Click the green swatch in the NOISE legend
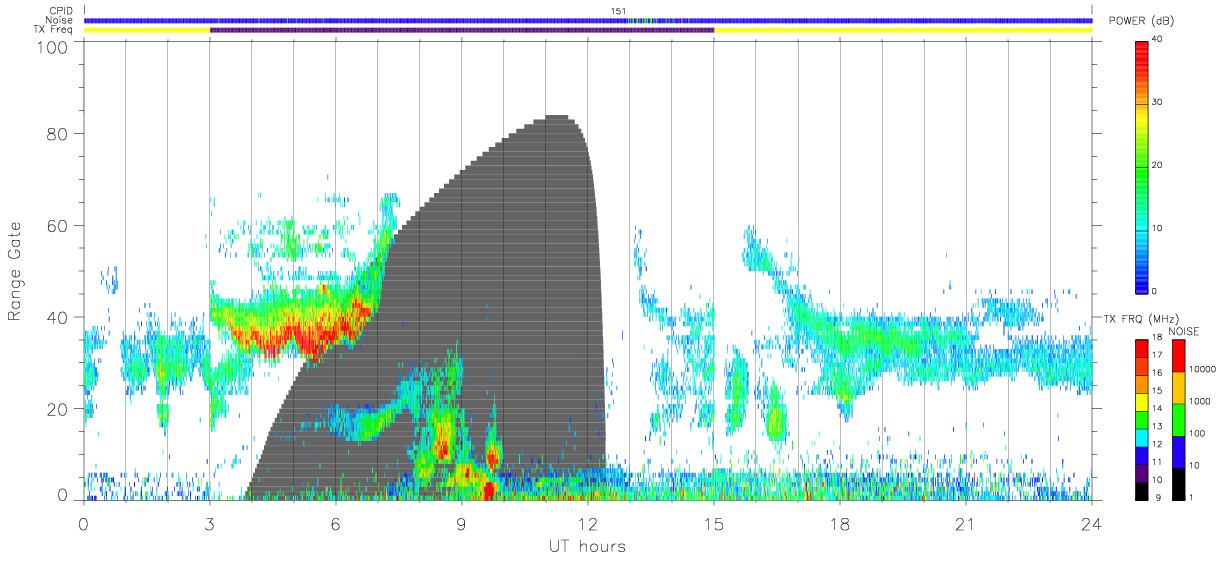The height and width of the screenshot is (567, 1228). pyautogui.click(x=1178, y=419)
